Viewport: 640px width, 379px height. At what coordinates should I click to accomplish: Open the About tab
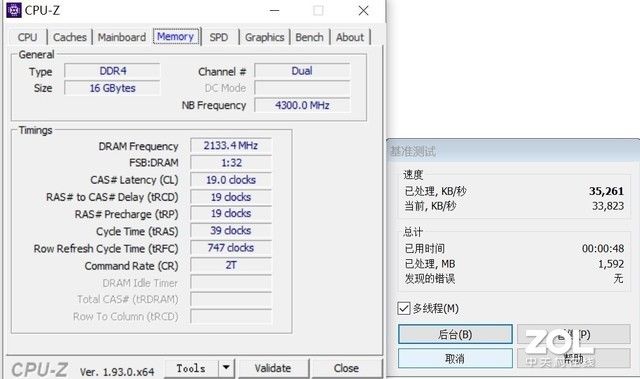coord(350,37)
